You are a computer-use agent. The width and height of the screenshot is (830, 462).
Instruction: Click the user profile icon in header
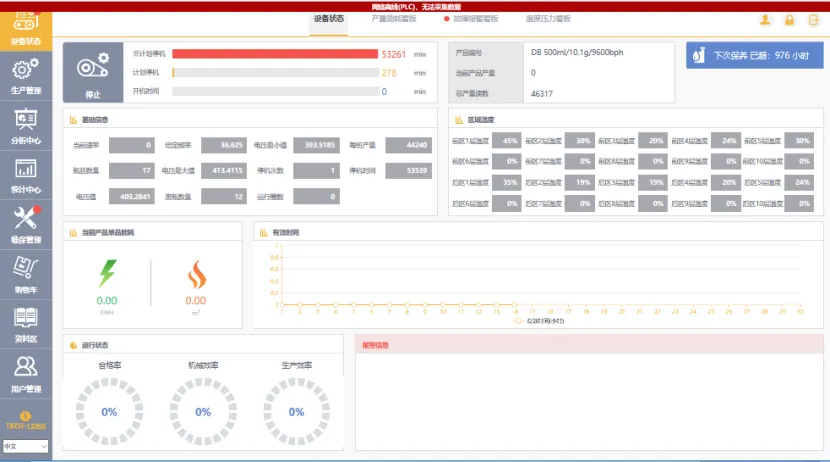coord(765,19)
